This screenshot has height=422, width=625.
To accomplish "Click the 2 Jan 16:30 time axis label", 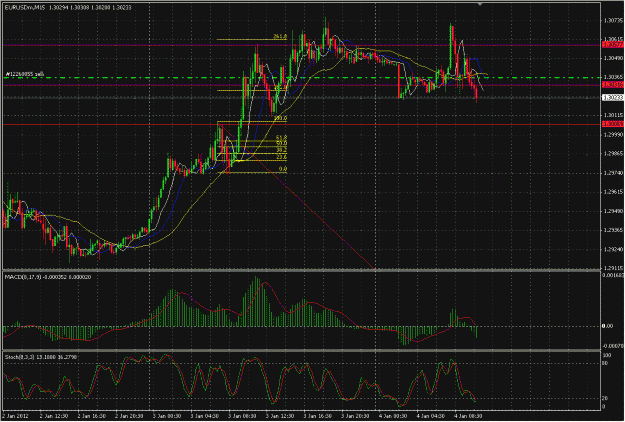I will pyautogui.click(x=92, y=416).
